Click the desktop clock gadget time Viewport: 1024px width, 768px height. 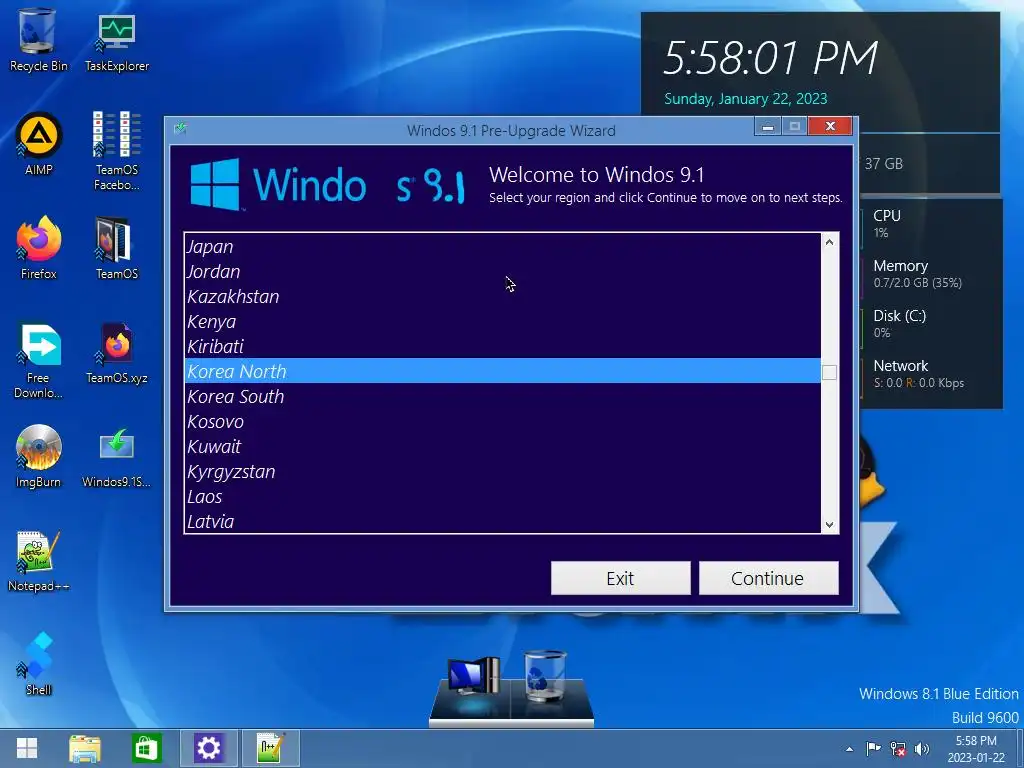[771, 57]
